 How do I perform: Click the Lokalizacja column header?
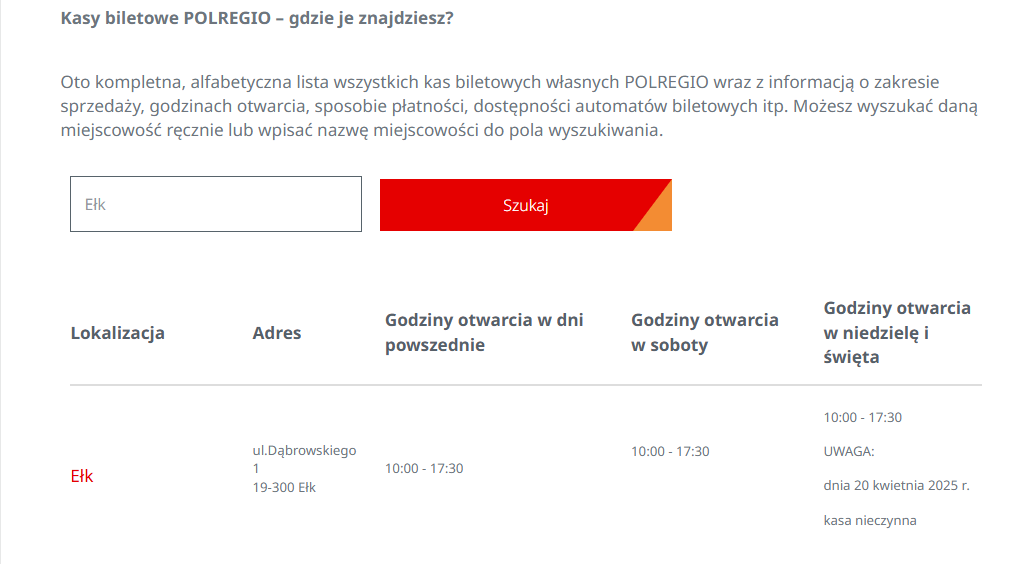click(x=117, y=333)
